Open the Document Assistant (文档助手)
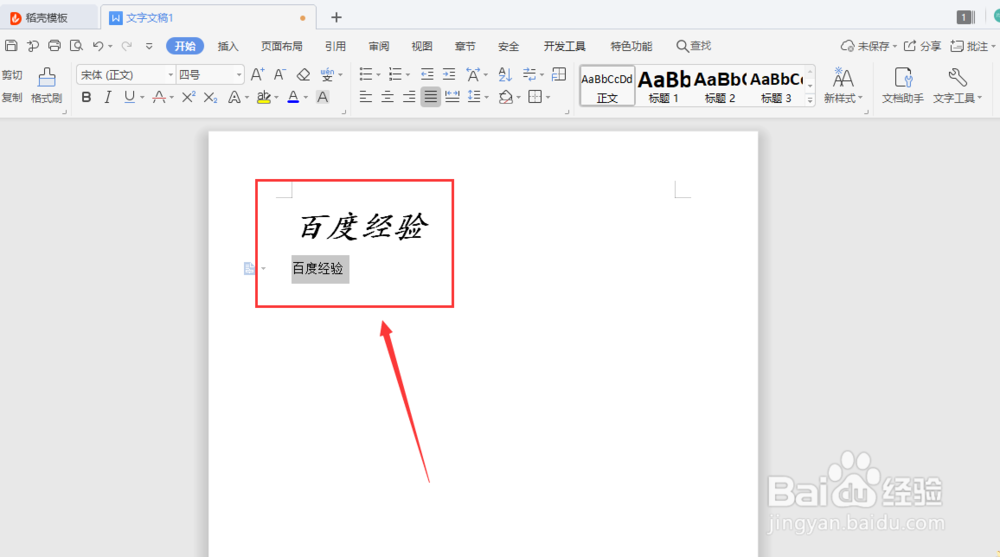The width and height of the screenshot is (1000, 557). pyautogui.click(x=902, y=85)
